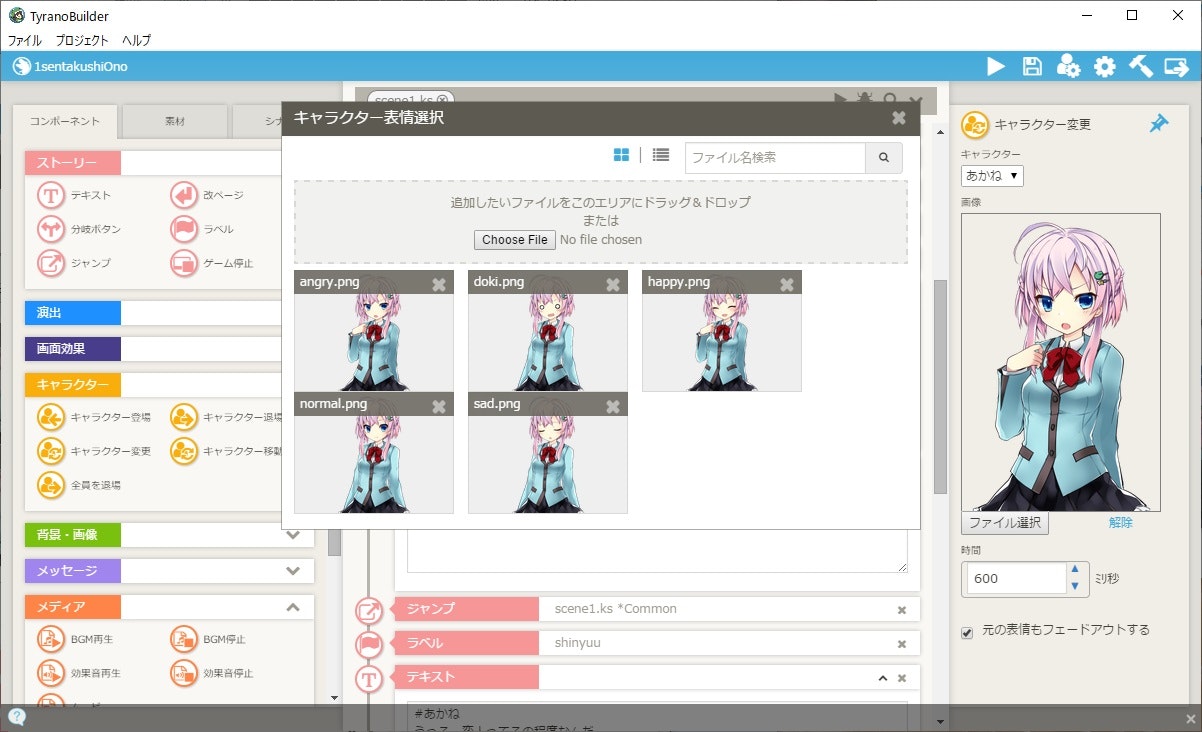This screenshot has width=1202, height=732.
Task: Select the BGM停止 component icon
Action: pos(183,639)
